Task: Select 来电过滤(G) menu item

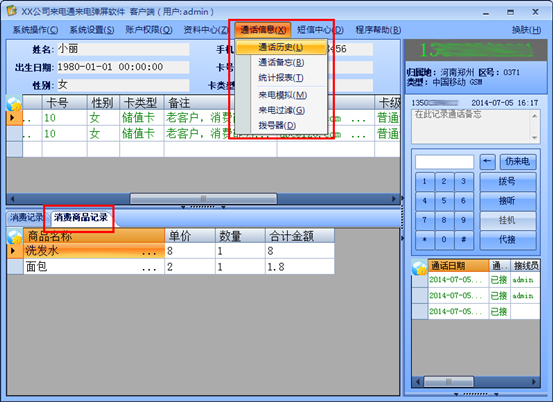Action: coord(281,110)
